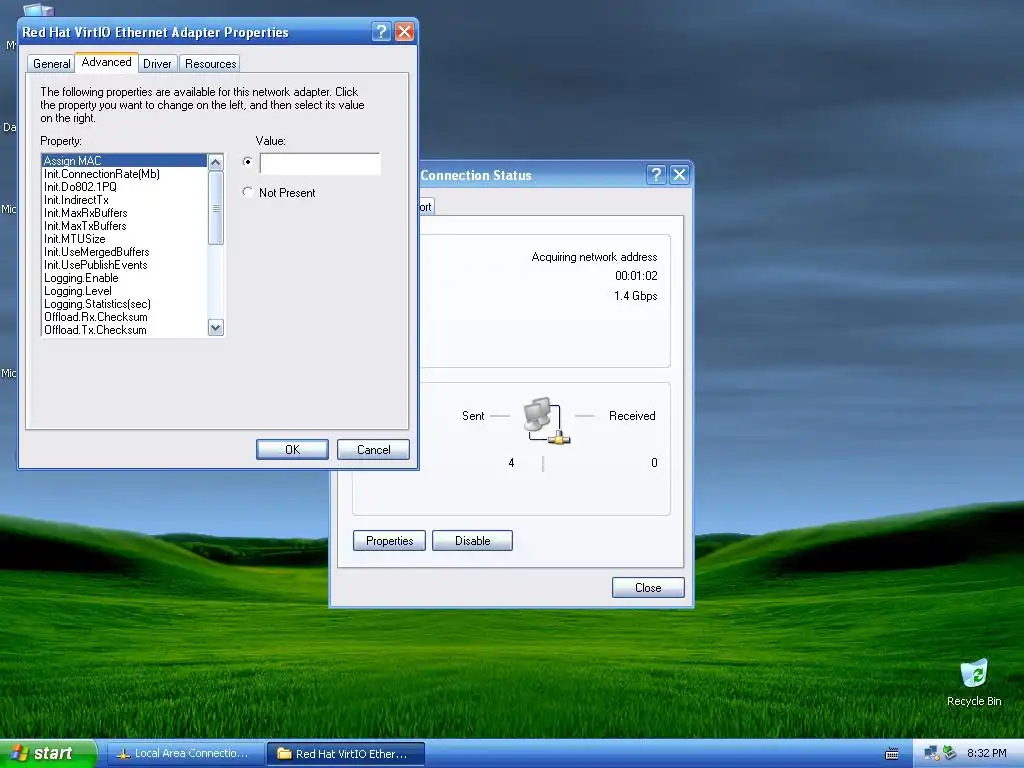1024x768 pixels.
Task: Open the Driver tab
Action: [x=157, y=64]
